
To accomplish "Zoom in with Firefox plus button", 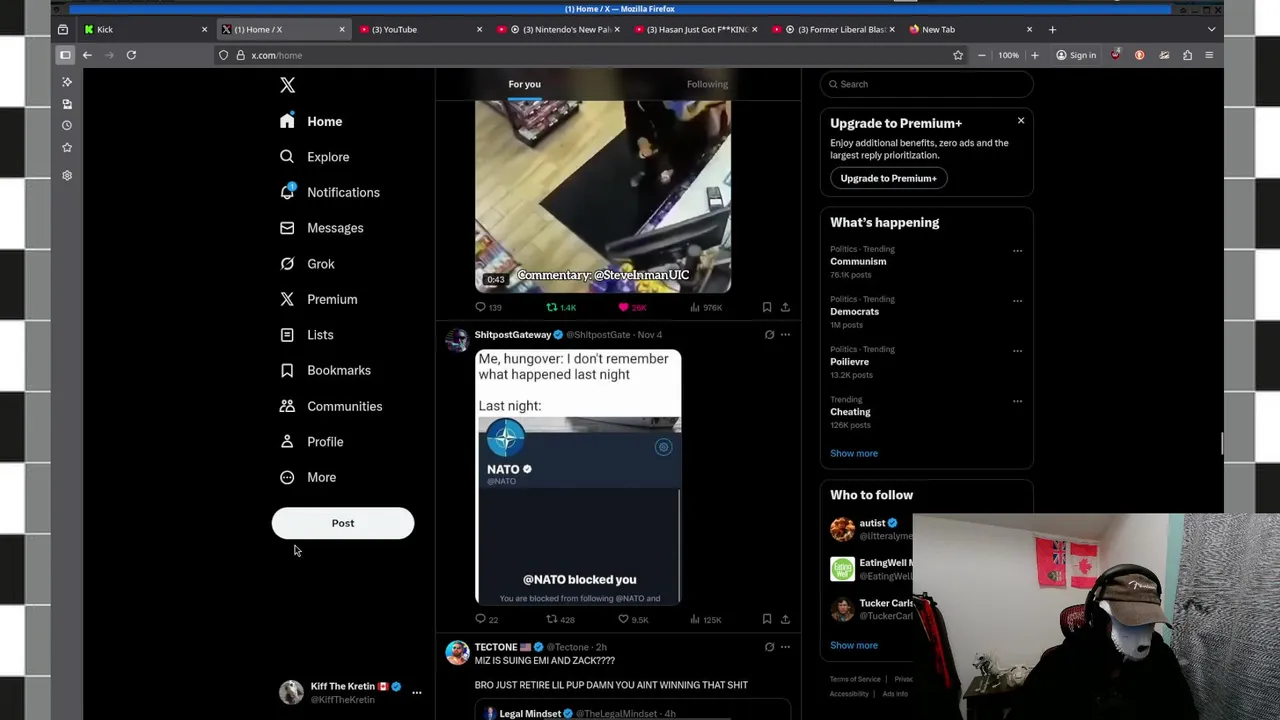I will click(1034, 55).
